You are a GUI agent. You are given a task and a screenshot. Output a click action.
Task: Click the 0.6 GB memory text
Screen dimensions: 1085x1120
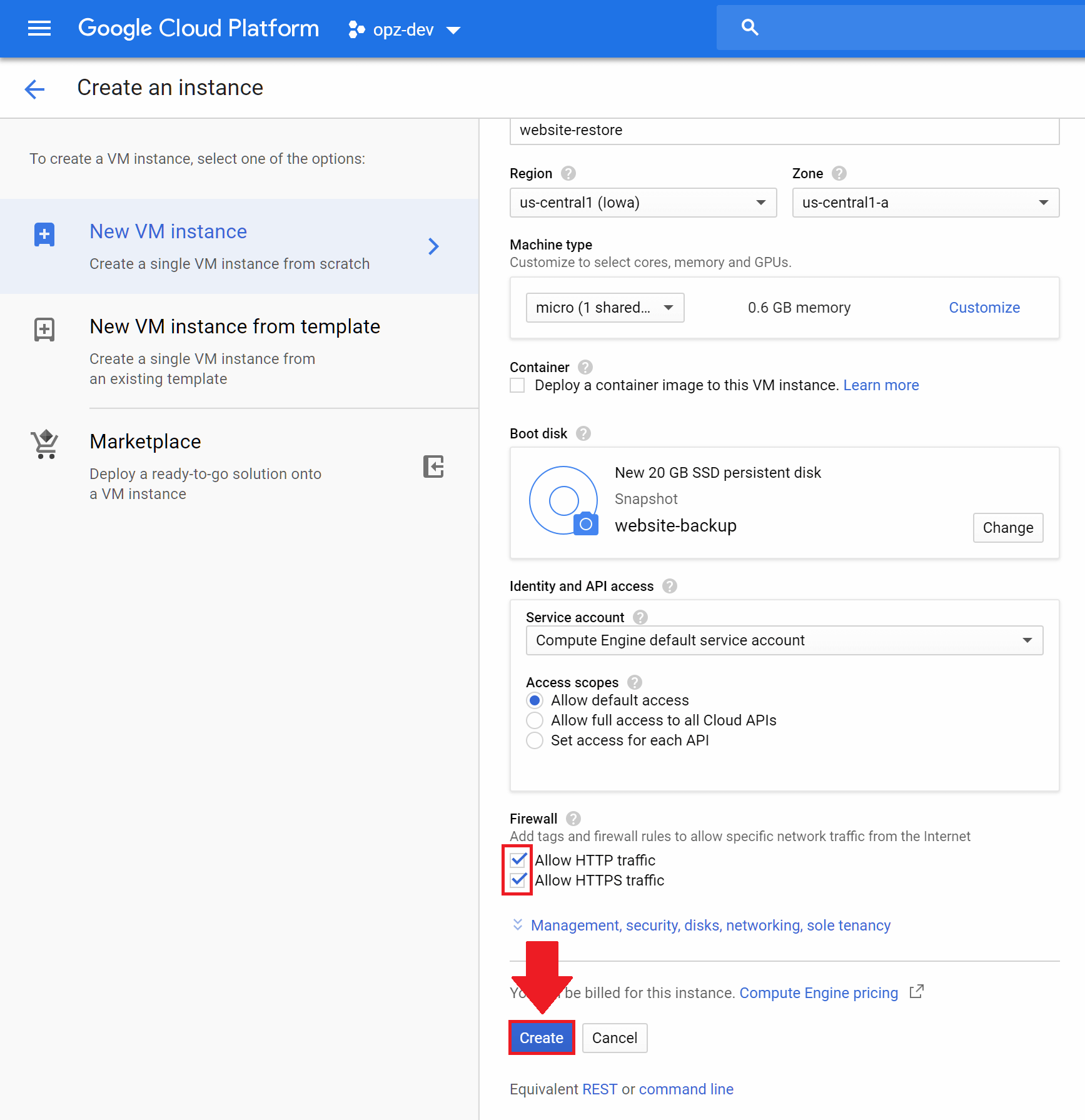click(799, 308)
